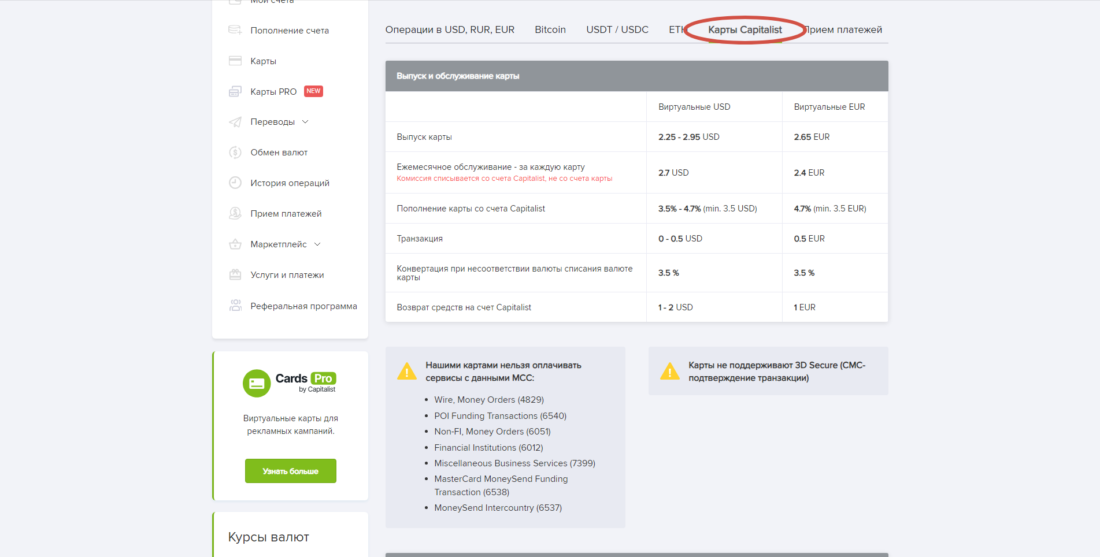Screen dimensions: 1100x557
Task: Open Обмен валют in sidebar
Action: (x=279, y=152)
